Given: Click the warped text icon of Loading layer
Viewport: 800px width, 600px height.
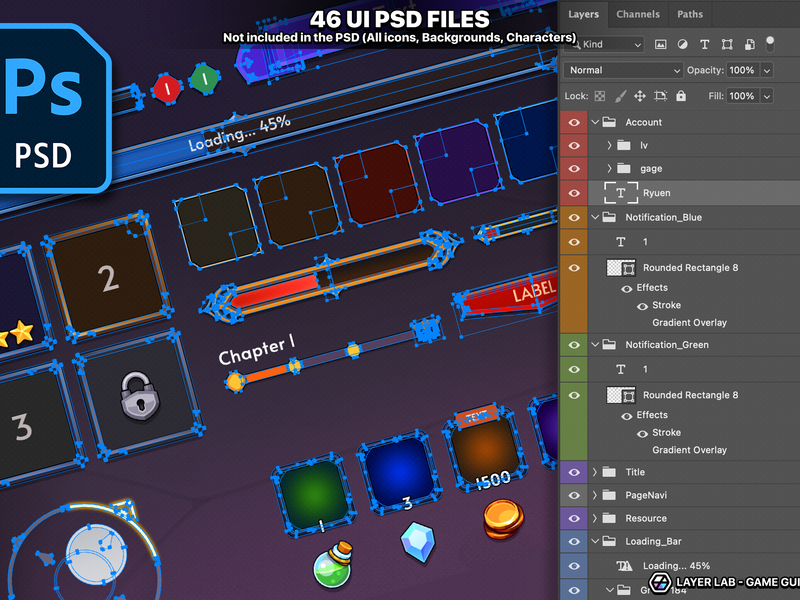Looking at the screenshot, I should point(624,566).
